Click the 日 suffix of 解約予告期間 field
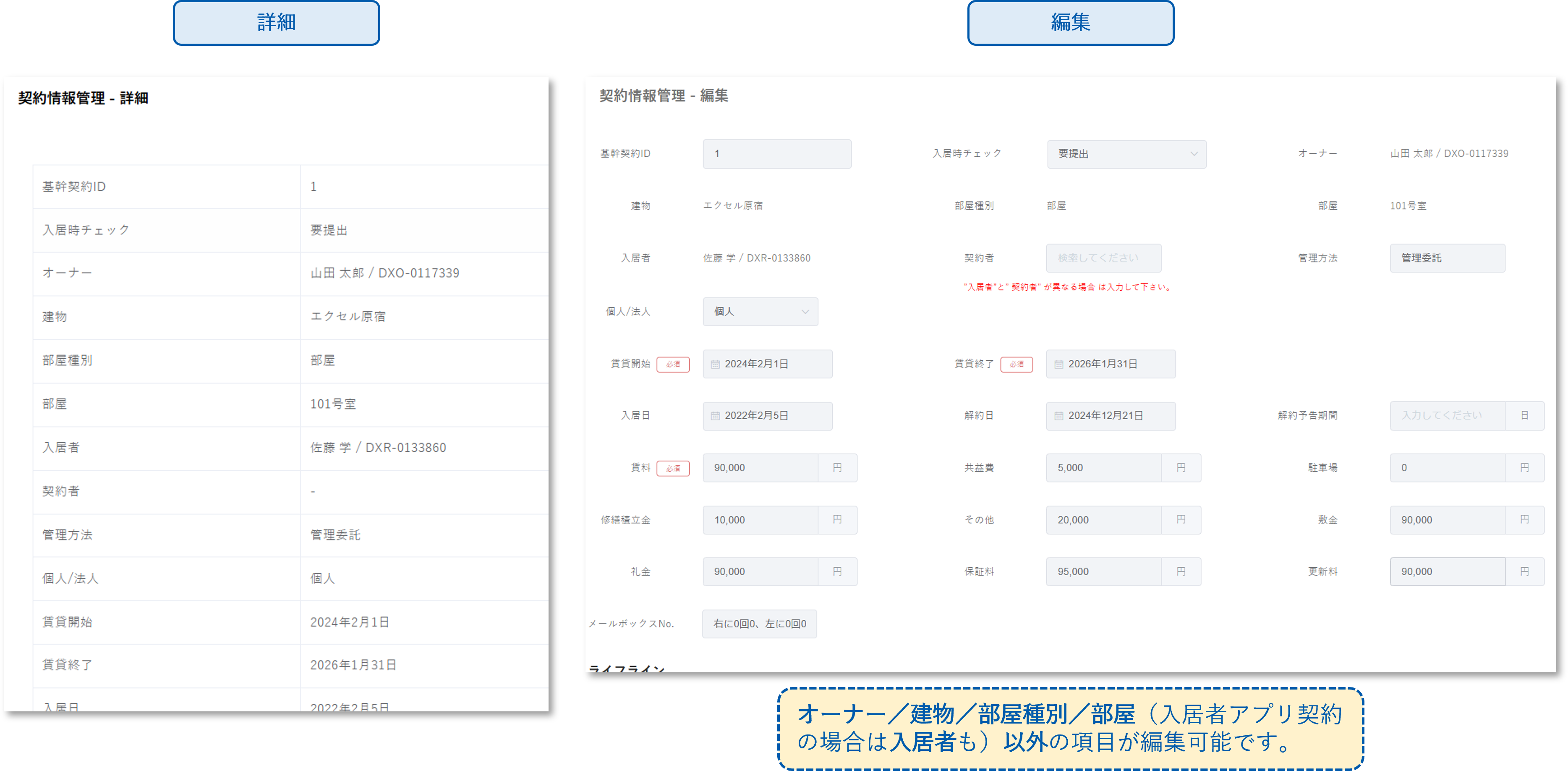Screen dimensions: 1568x771 coord(1524,415)
